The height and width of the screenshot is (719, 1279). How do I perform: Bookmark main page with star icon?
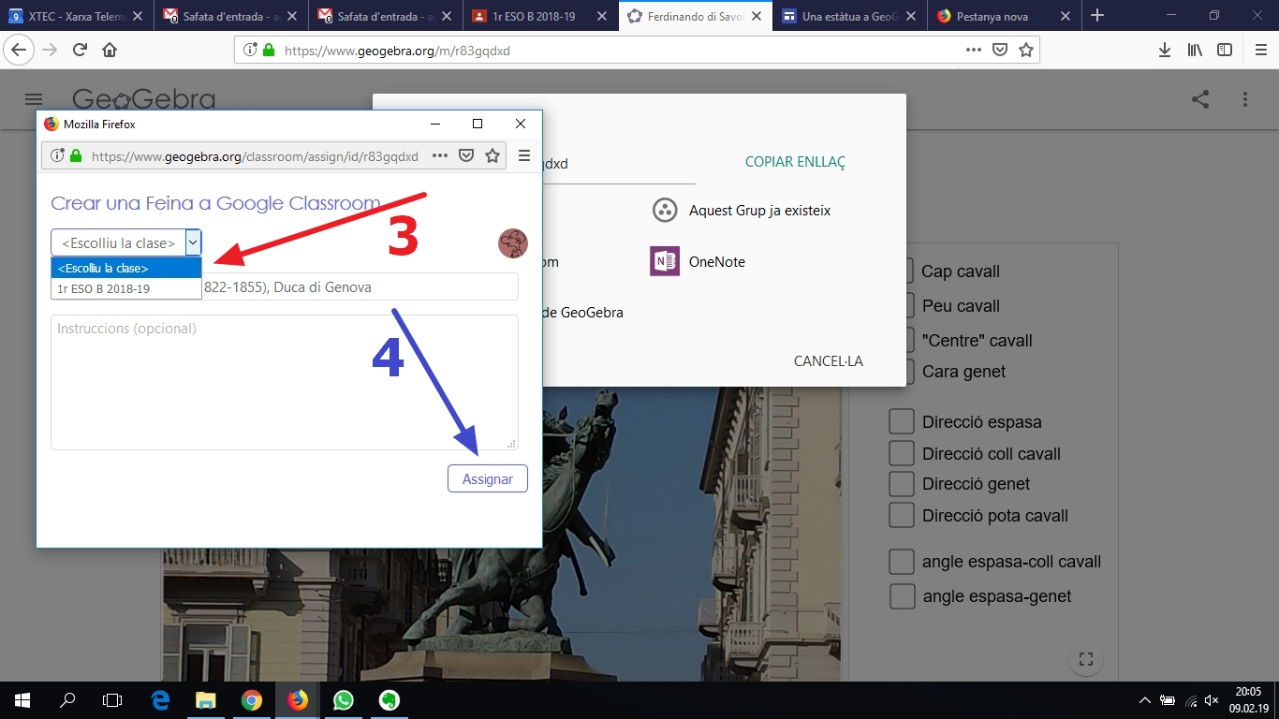pos(1026,50)
